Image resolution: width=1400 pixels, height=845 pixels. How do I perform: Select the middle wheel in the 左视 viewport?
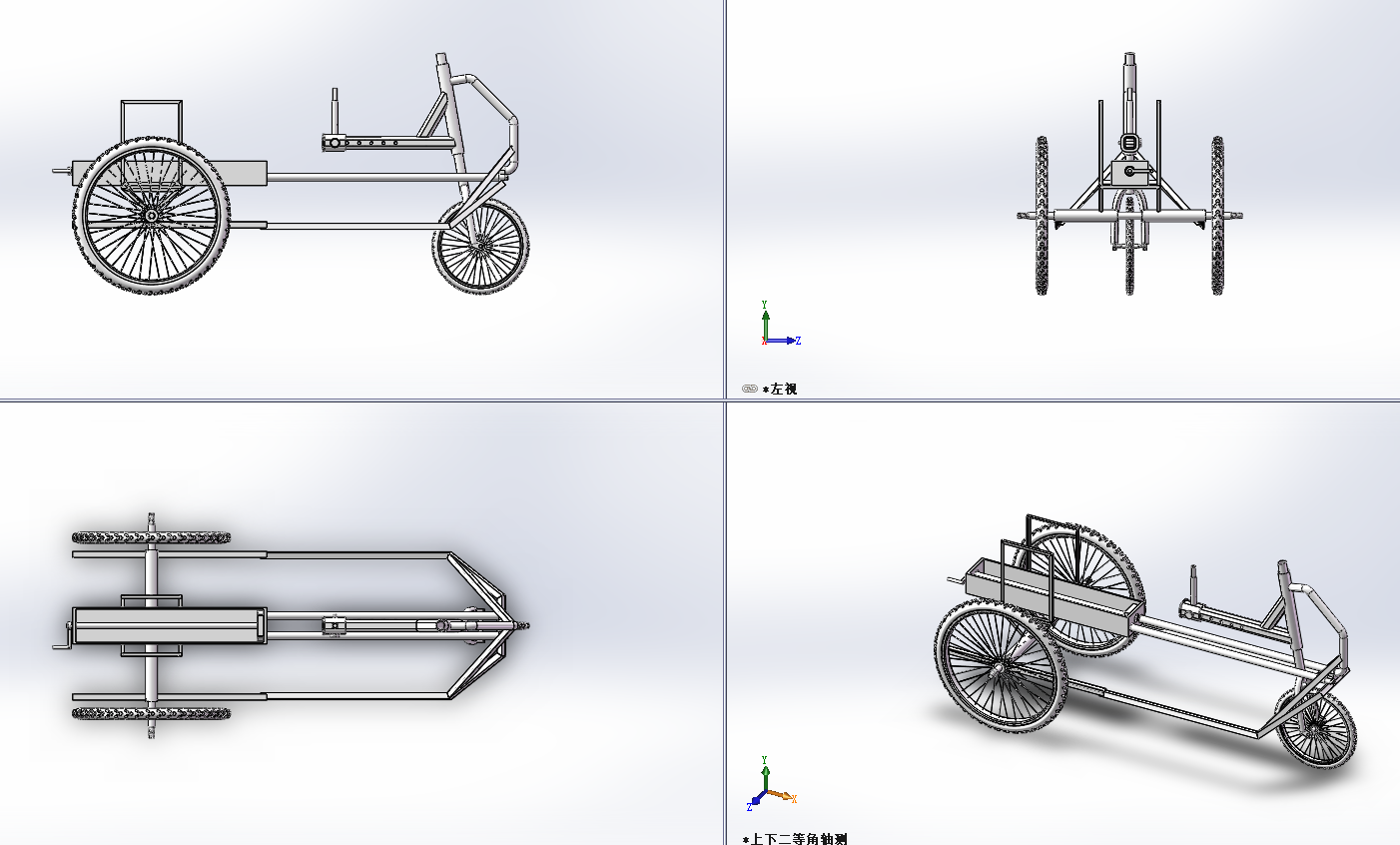(x=1129, y=245)
